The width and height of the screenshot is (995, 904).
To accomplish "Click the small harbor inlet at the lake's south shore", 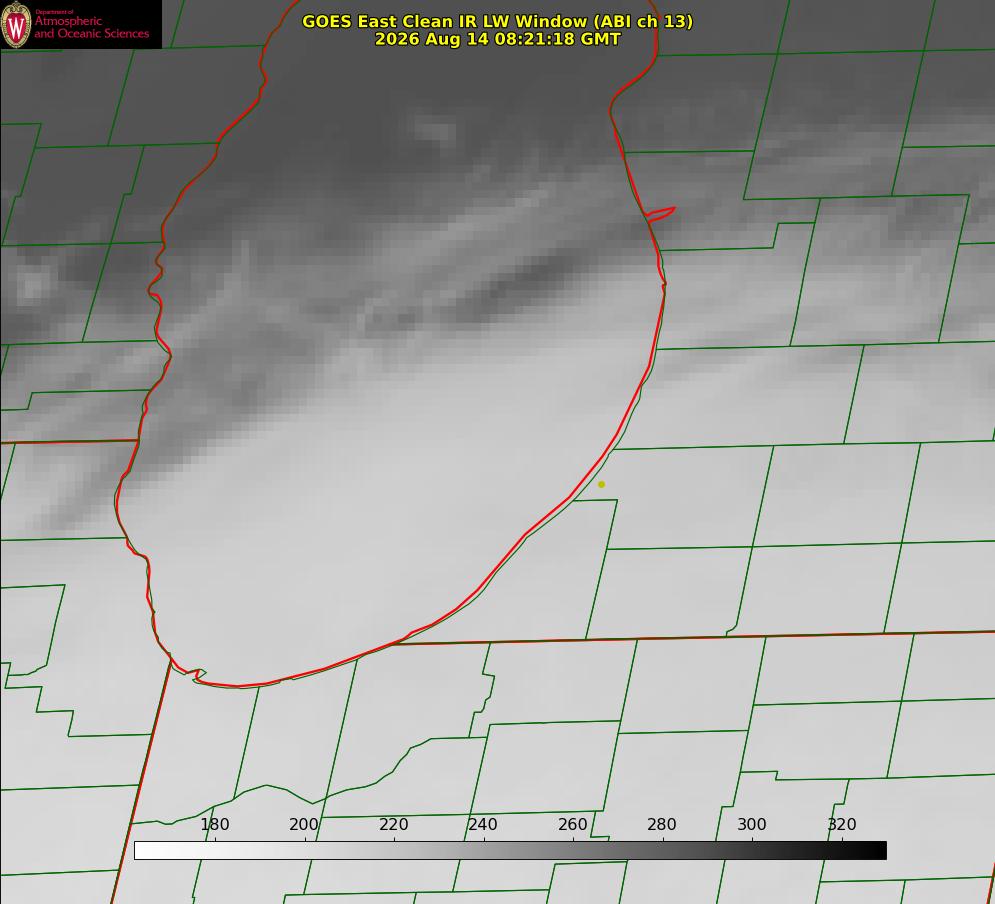I will 195,675.
